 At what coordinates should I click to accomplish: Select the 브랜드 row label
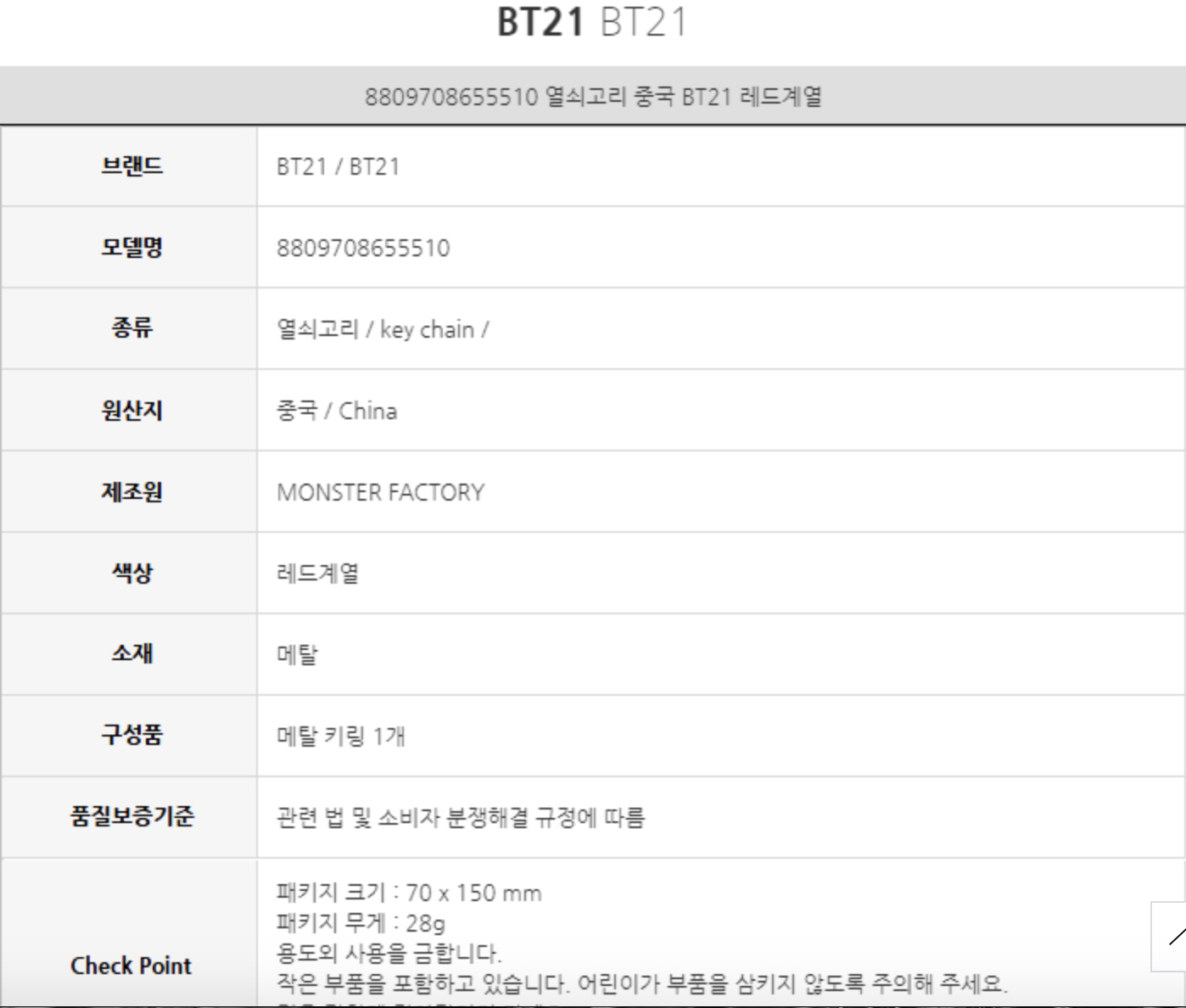coord(131,165)
